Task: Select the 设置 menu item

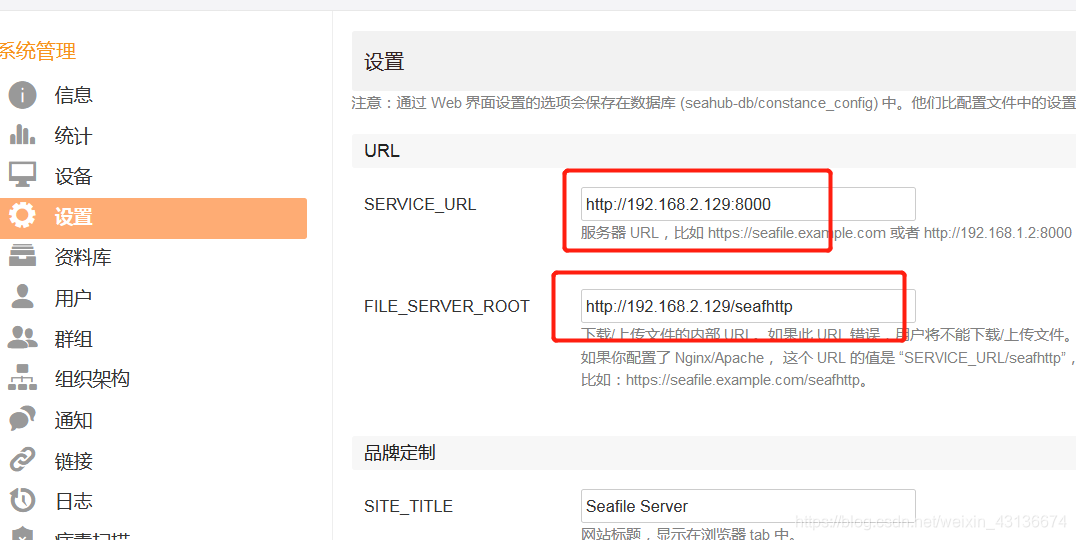Action: [154, 218]
